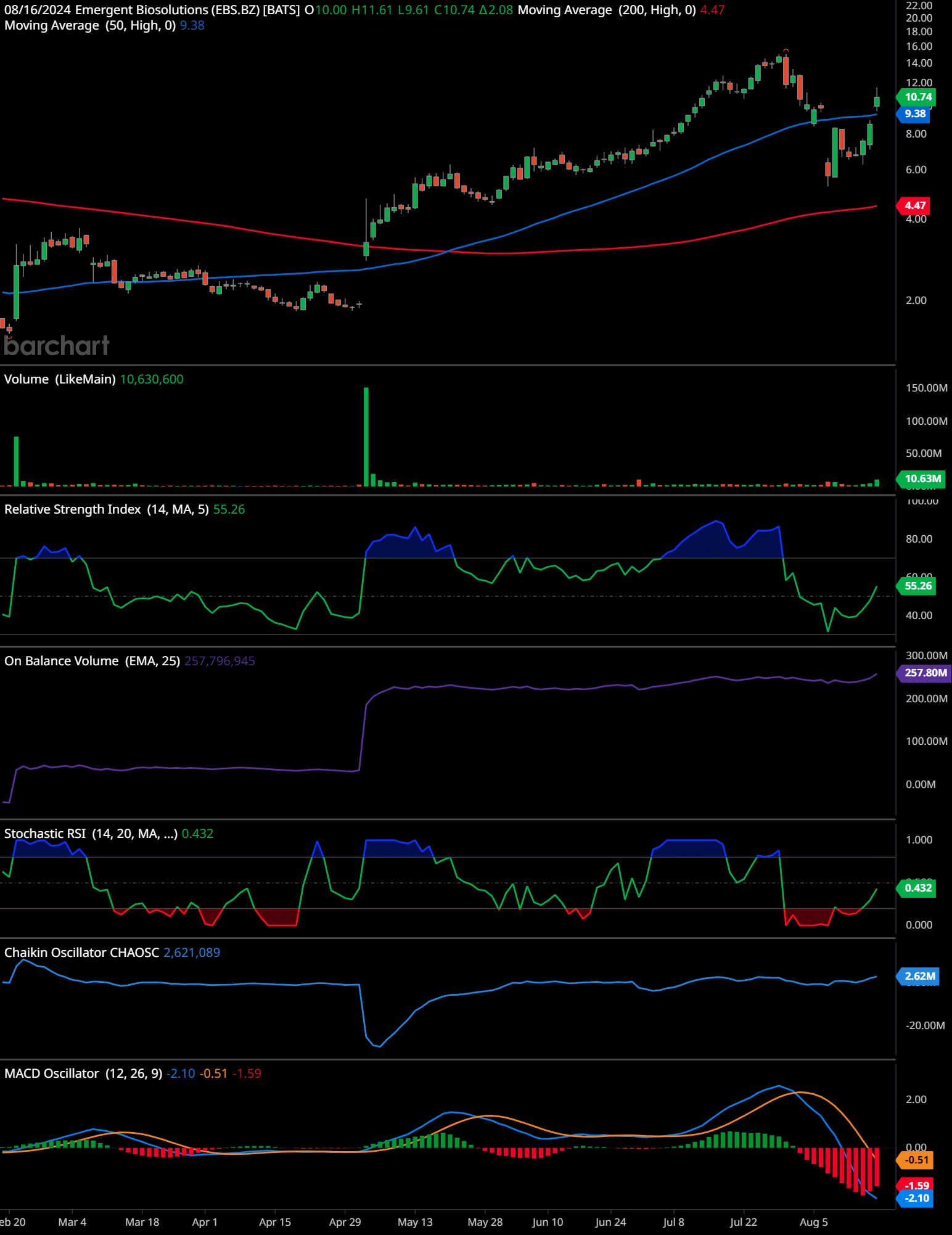The height and width of the screenshot is (1235, 952).
Task: Click the low price L9.61 in the header
Action: [413, 10]
